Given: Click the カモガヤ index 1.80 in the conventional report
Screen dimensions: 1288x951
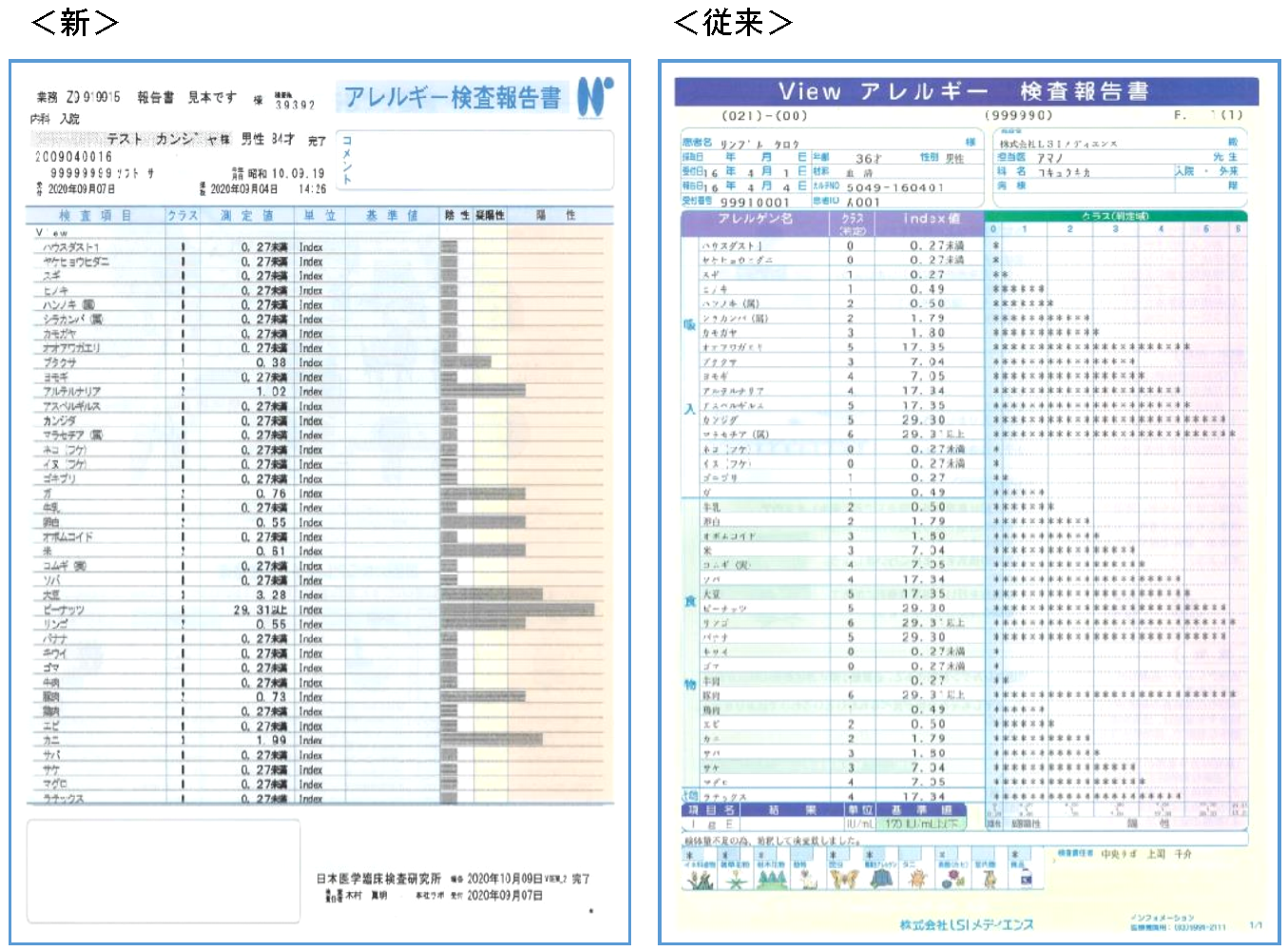Looking at the screenshot, I should pos(927,333).
